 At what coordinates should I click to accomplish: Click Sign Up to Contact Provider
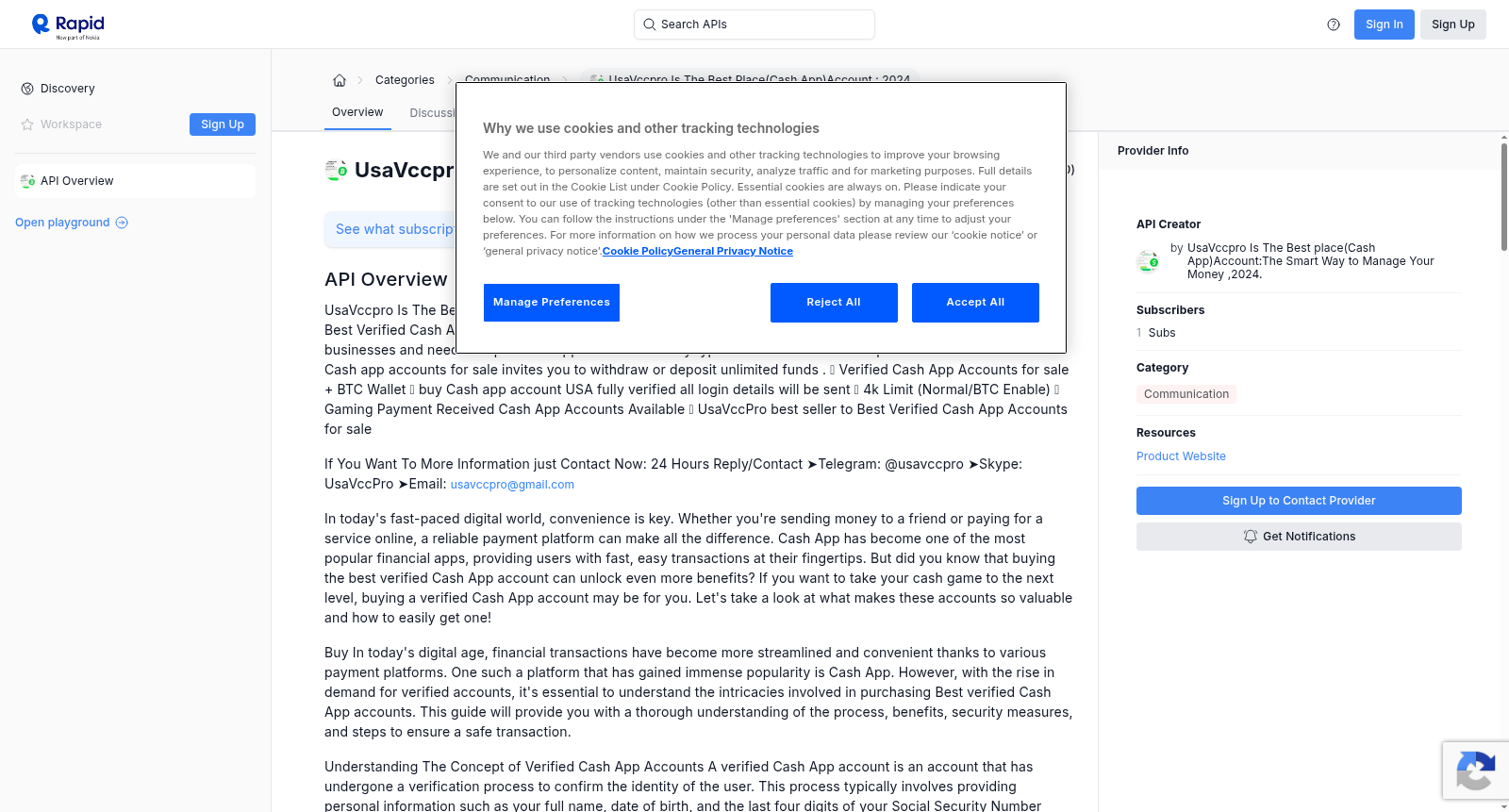pyautogui.click(x=1299, y=501)
